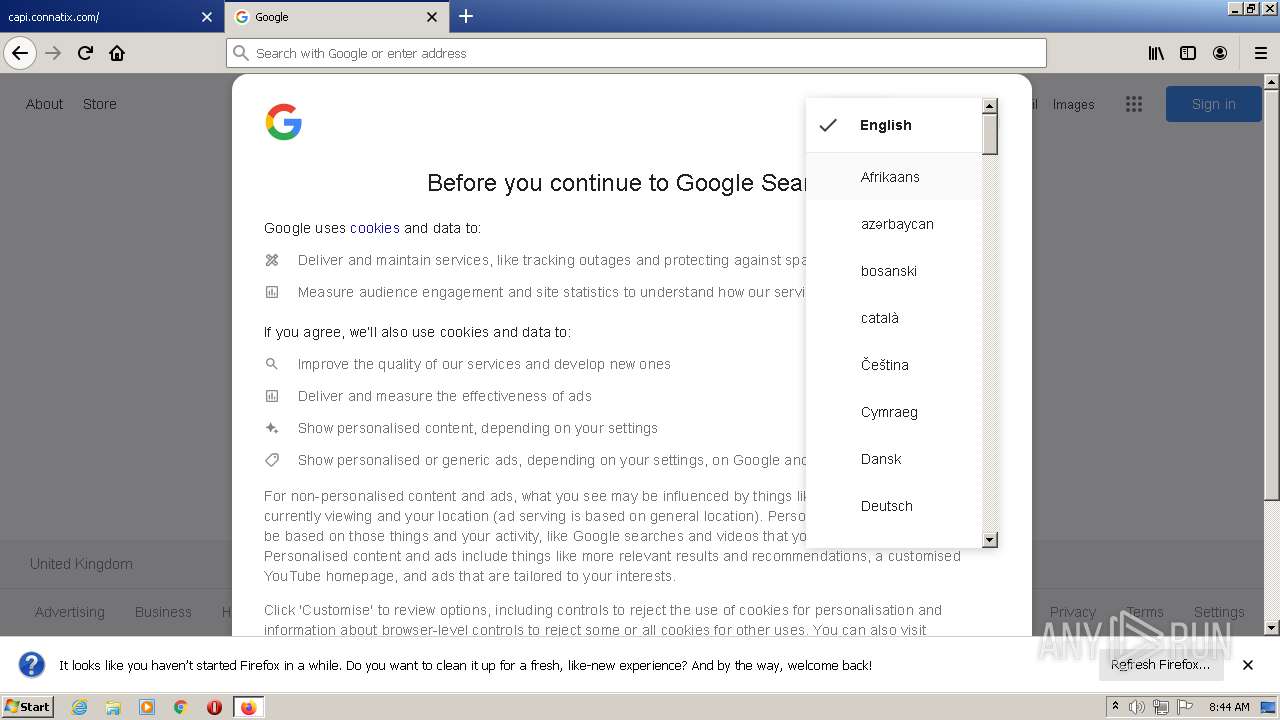Click the language list scrollbar thumb
1280x720 pixels.
(990, 134)
